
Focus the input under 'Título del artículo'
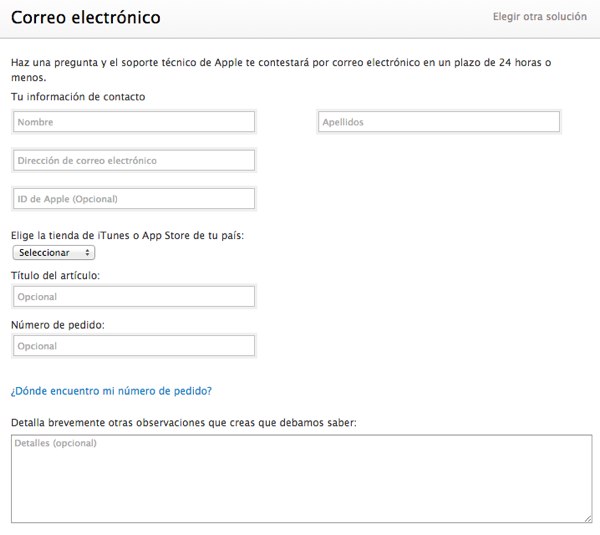coord(134,296)
